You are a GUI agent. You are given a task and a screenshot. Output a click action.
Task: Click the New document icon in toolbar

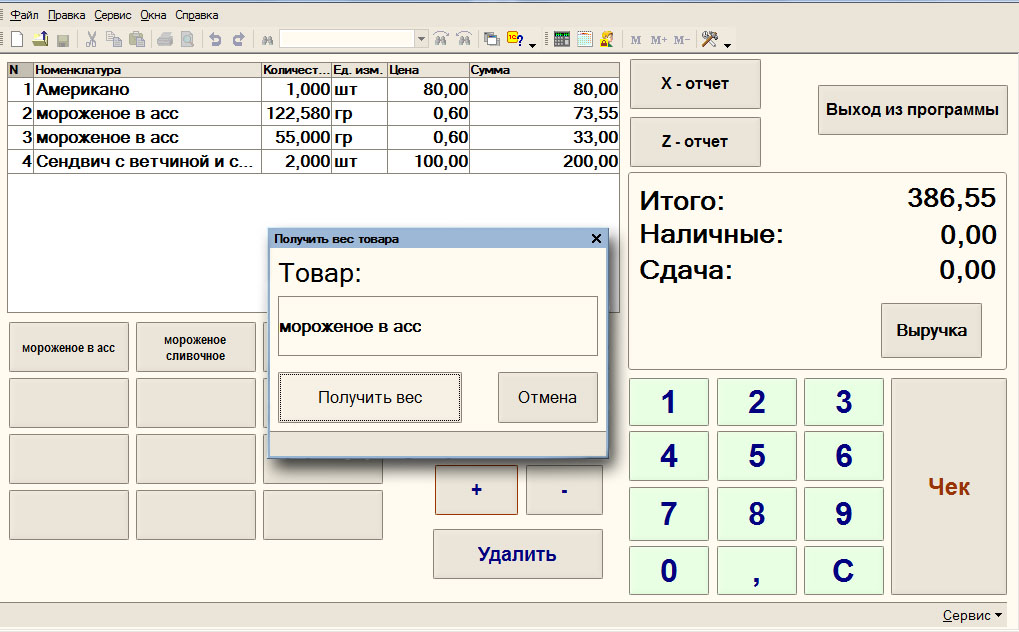[x=17, y=39]
